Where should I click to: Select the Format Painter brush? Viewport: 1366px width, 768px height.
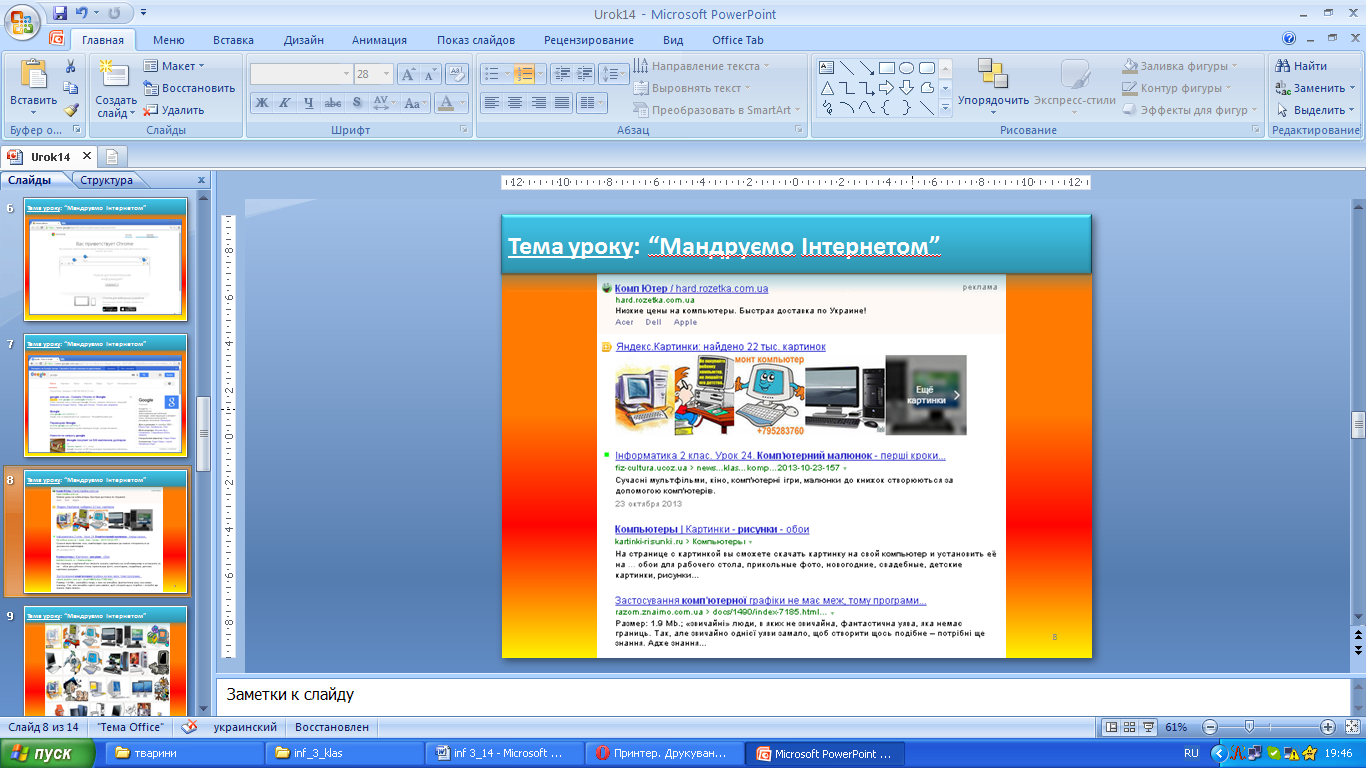(71, 110)
